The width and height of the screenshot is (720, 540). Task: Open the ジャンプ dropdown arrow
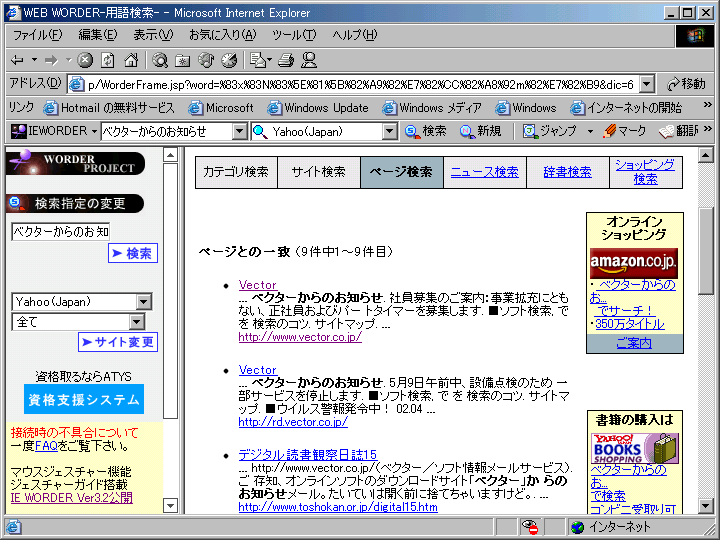590,132
